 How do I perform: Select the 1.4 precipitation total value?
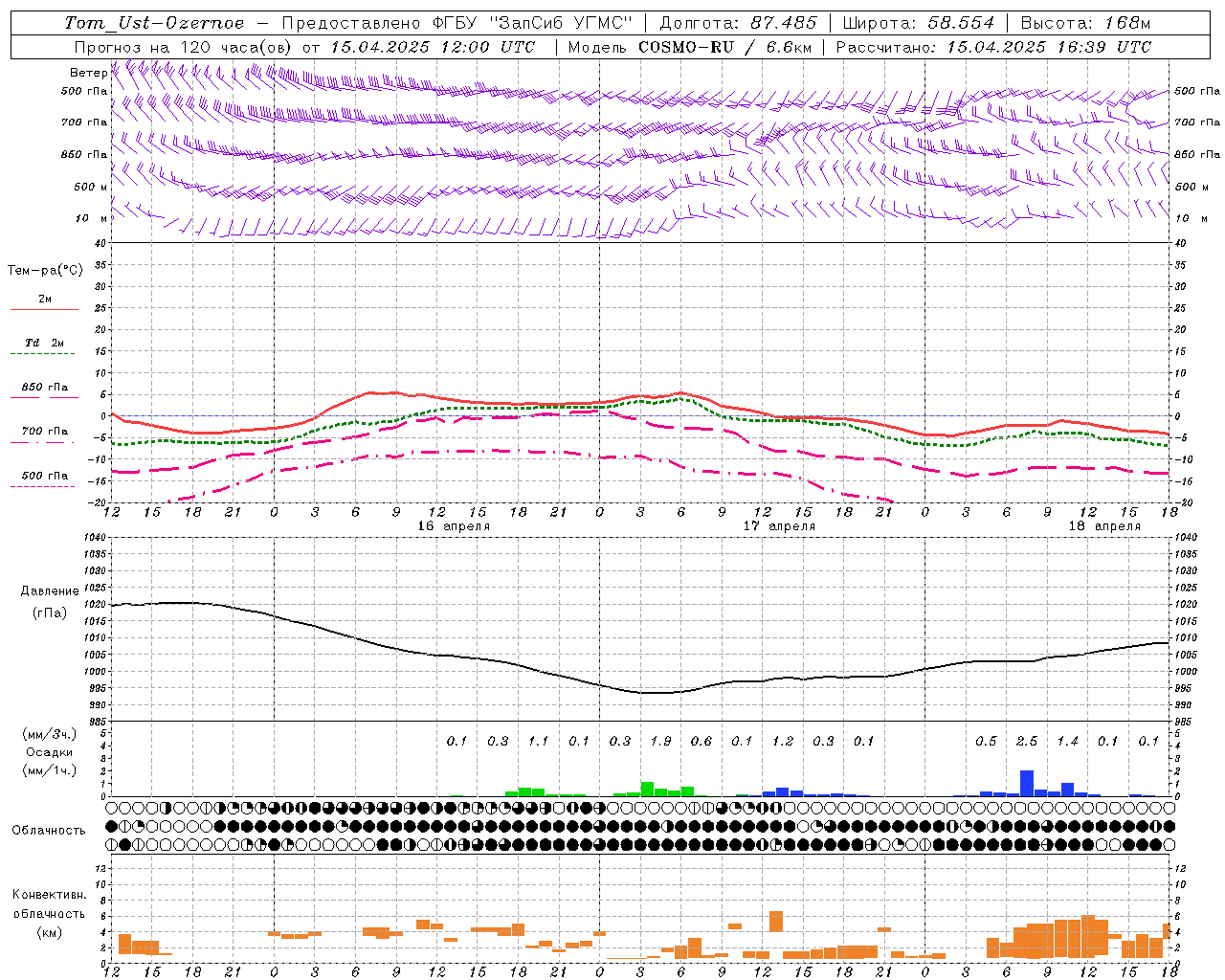click(1067, 742)
